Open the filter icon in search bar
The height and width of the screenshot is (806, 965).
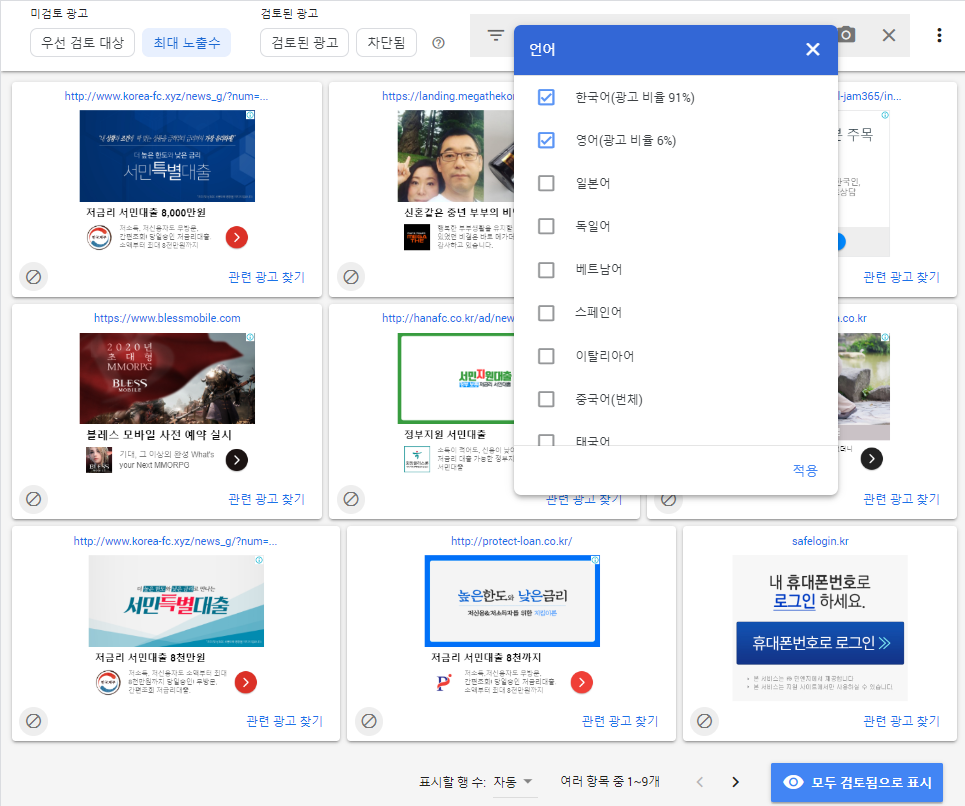tap(495, 35)
